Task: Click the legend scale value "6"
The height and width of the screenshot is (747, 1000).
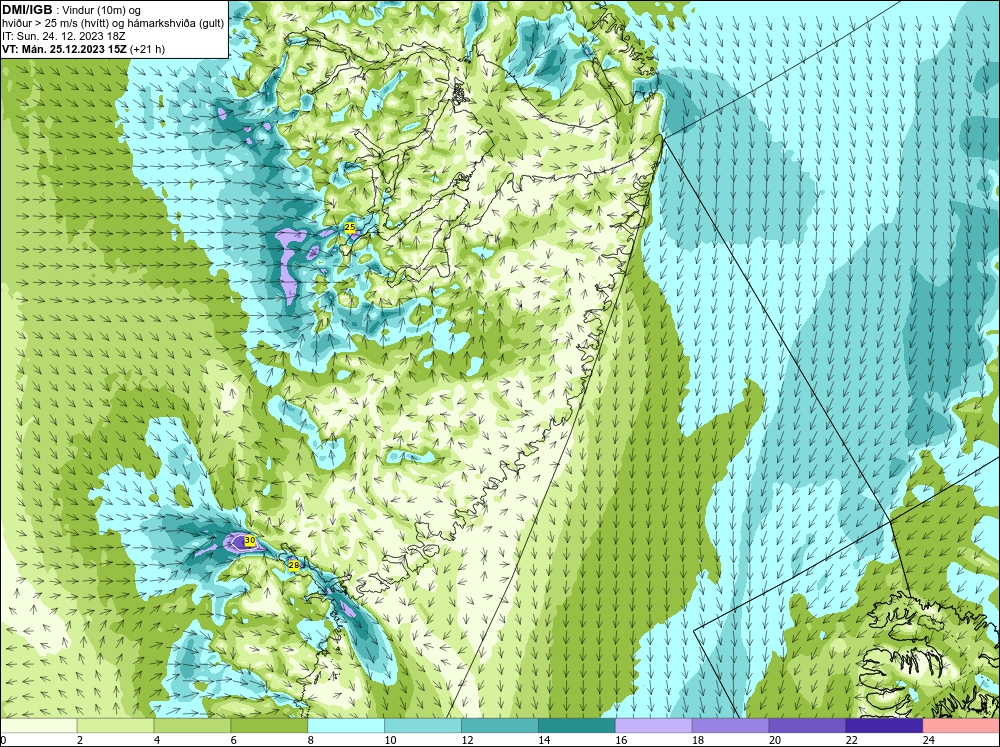Action: [233, 740]
